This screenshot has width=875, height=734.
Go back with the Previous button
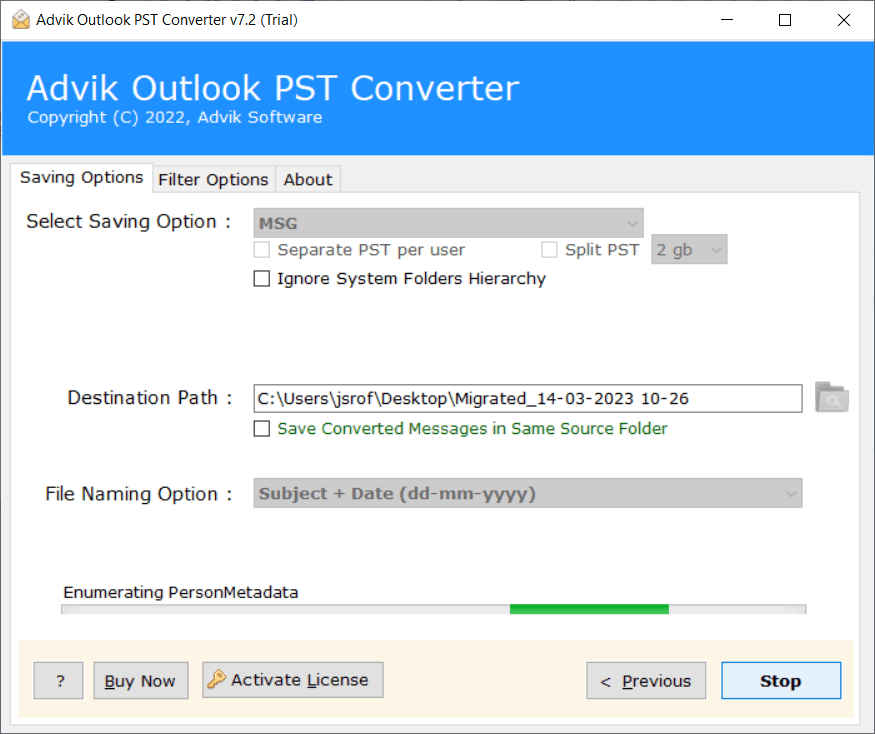[646, 680]
